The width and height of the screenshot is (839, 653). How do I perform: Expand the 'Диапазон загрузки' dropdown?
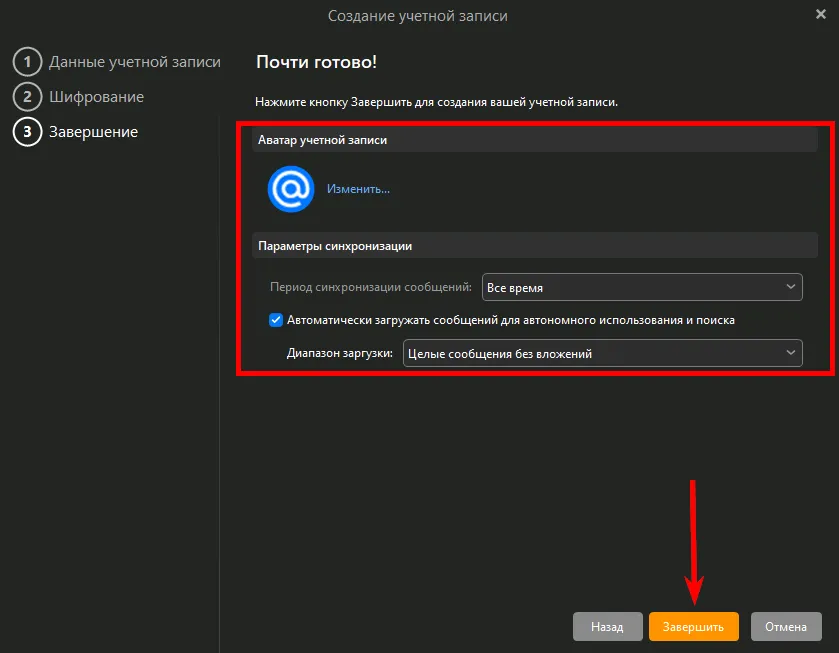[x=601, y=353]
